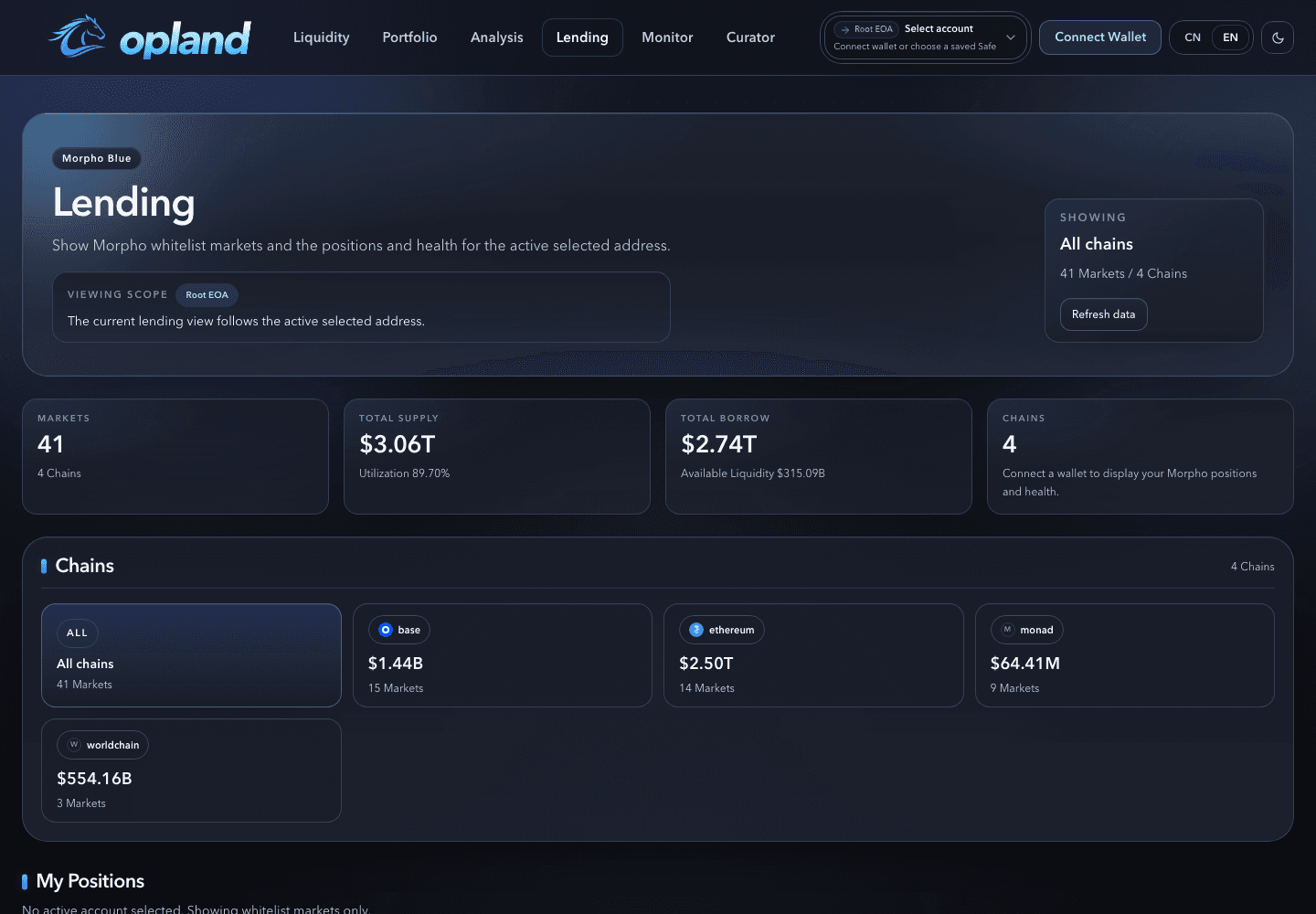Toggle dark mode moon icon
Viewport: 1316px width, 914px height.
coord(1278,37)
